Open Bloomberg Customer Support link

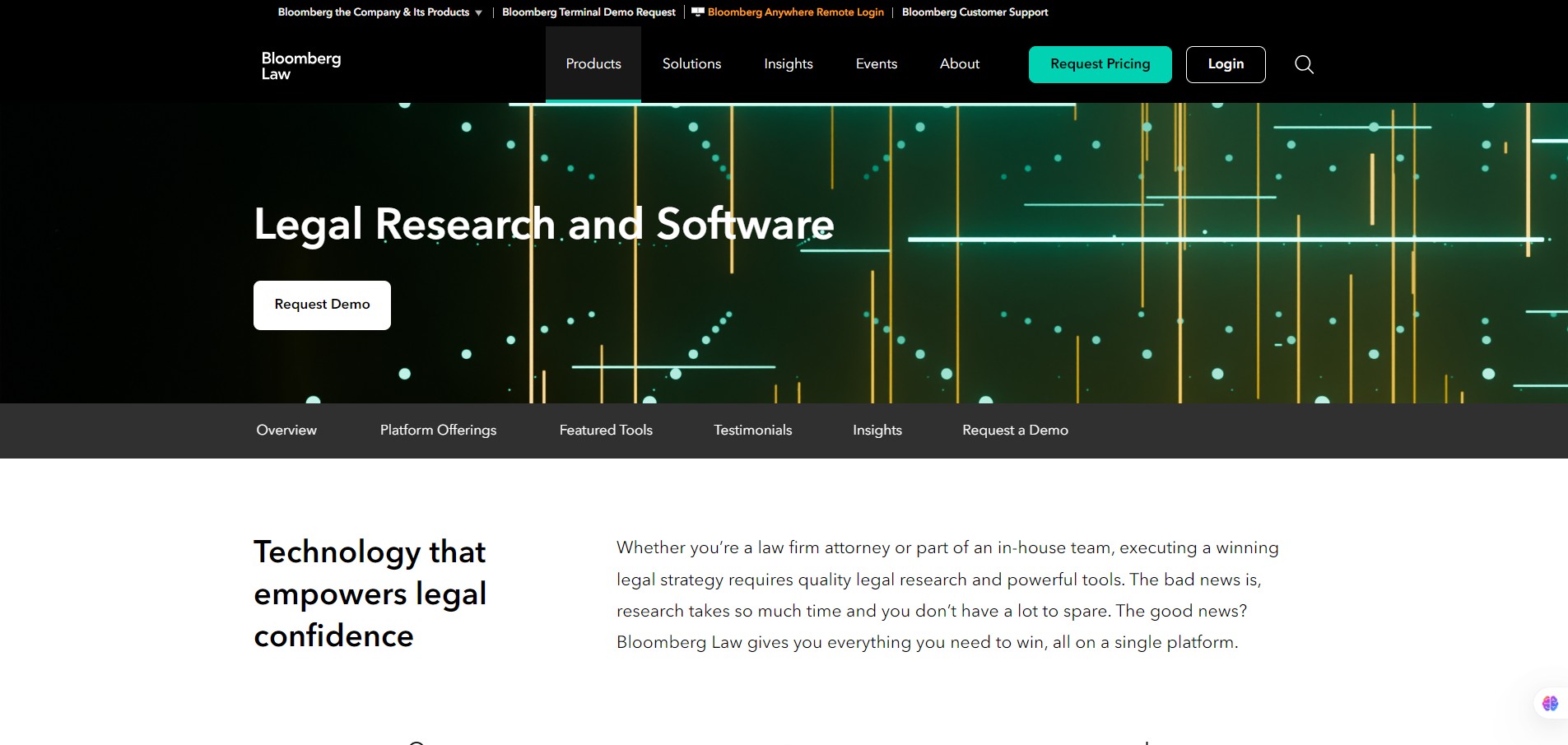975,12
